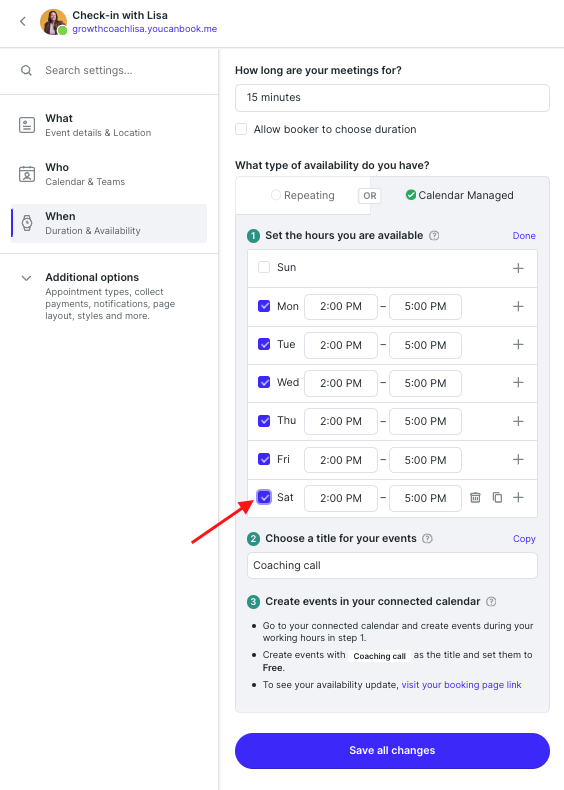Click the back arrow icon in header
This screenshot has width=564, height=790.
pos(23,21)
